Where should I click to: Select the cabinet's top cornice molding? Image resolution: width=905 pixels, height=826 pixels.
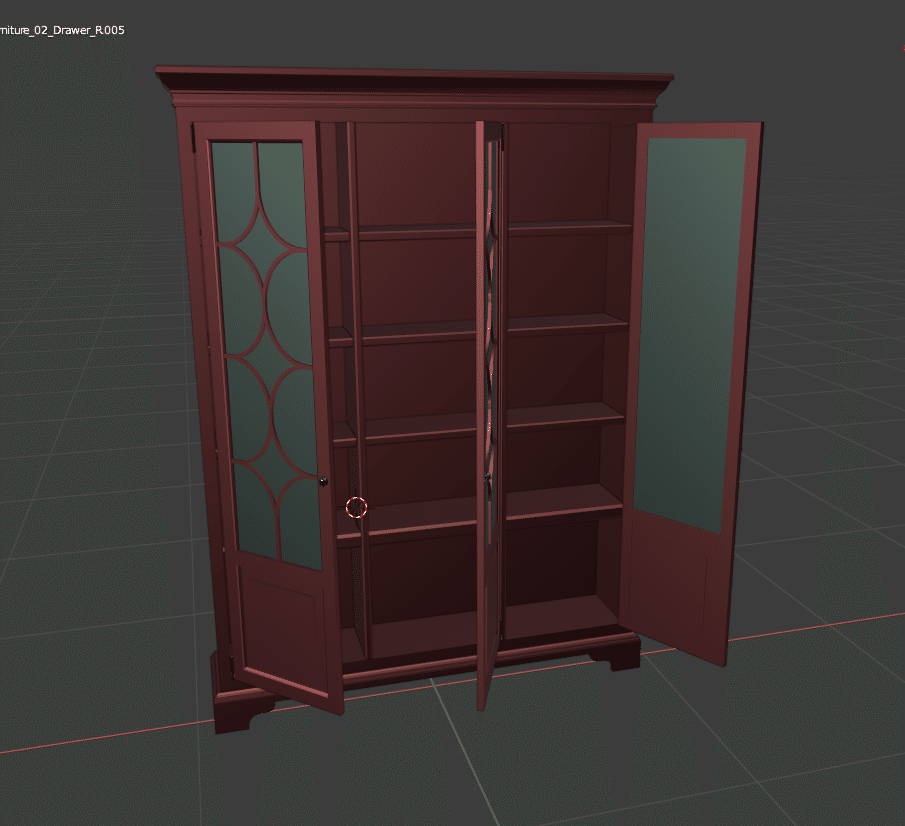[x=414, y=88]
